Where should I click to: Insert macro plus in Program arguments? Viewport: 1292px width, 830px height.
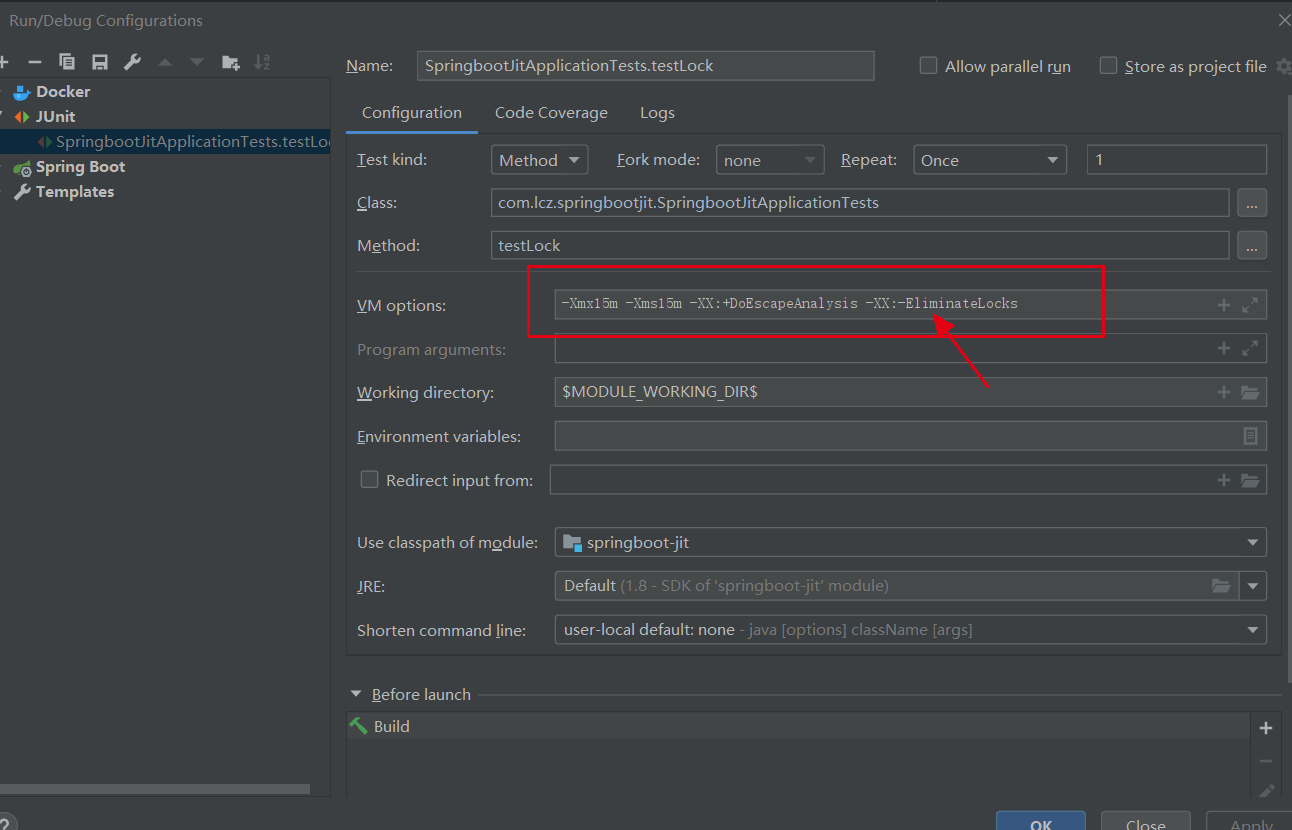point(1223,348)
